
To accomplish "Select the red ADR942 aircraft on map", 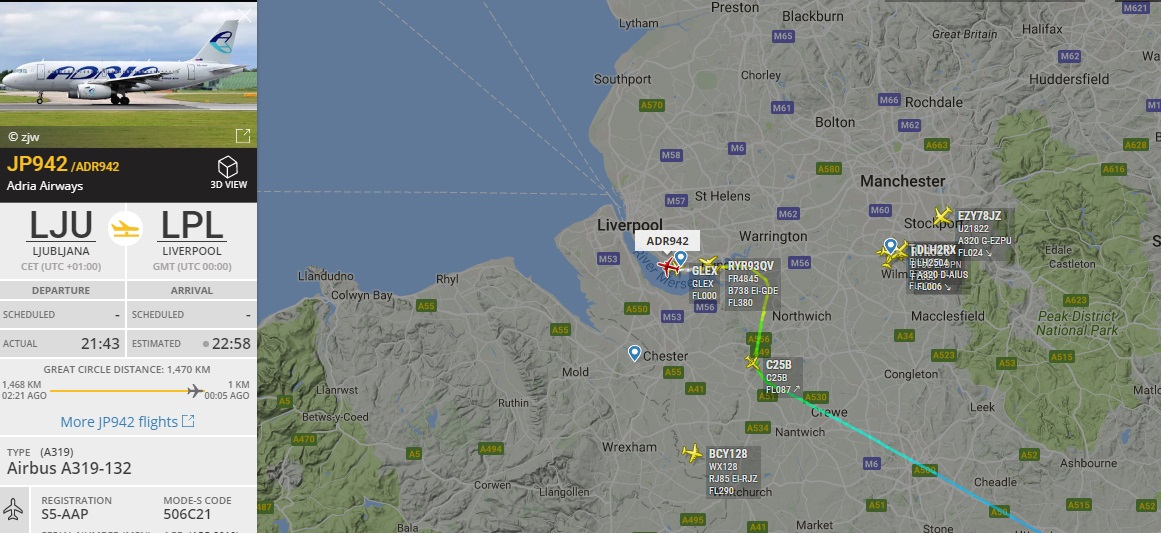I will (668, 266).
